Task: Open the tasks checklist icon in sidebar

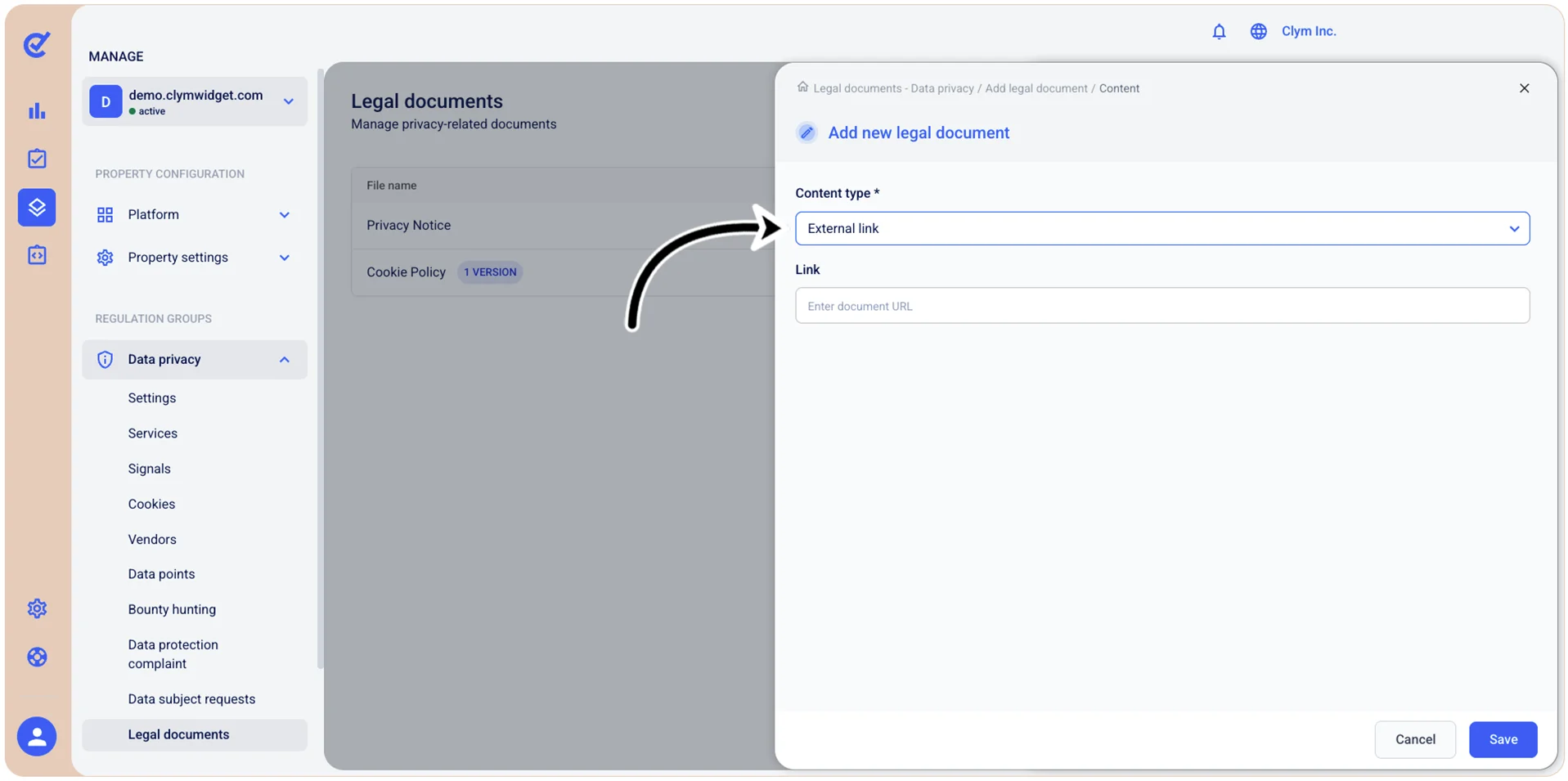Action: coord(37,159)
